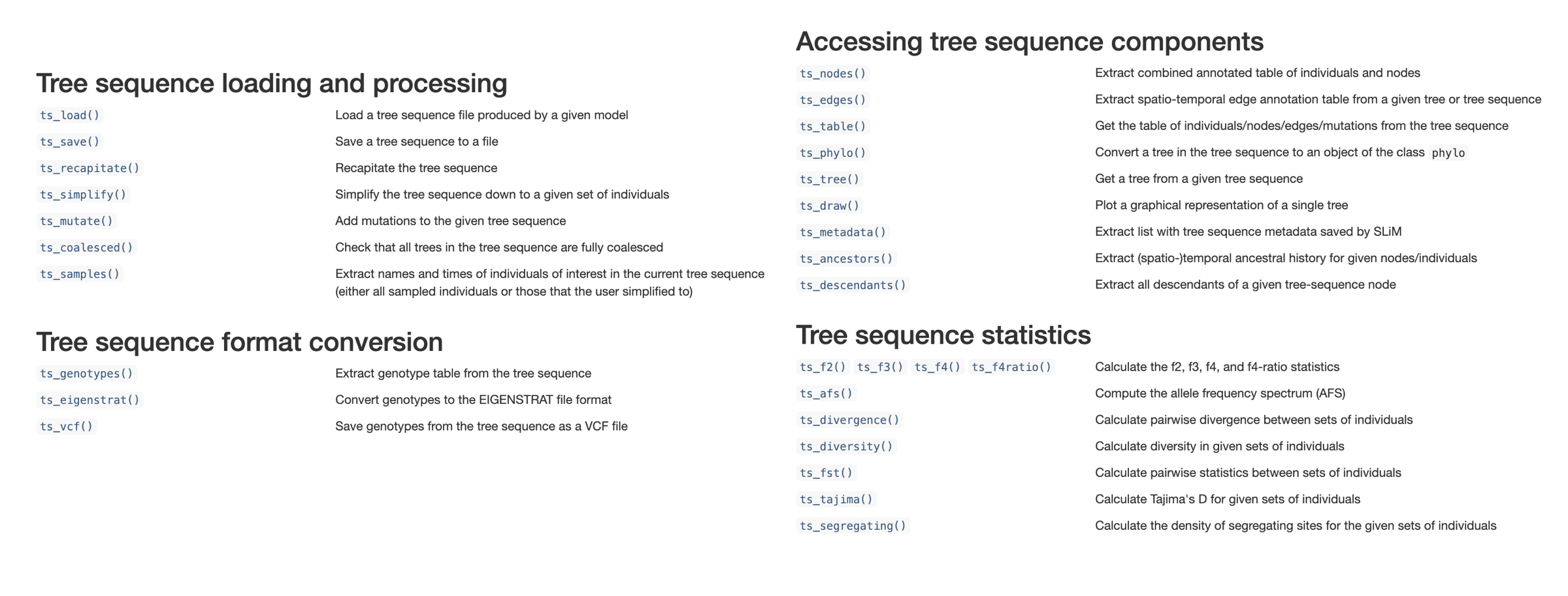Click the ts_draw() link
Screen dimensions: 1568x596
[x=830, y=206]
